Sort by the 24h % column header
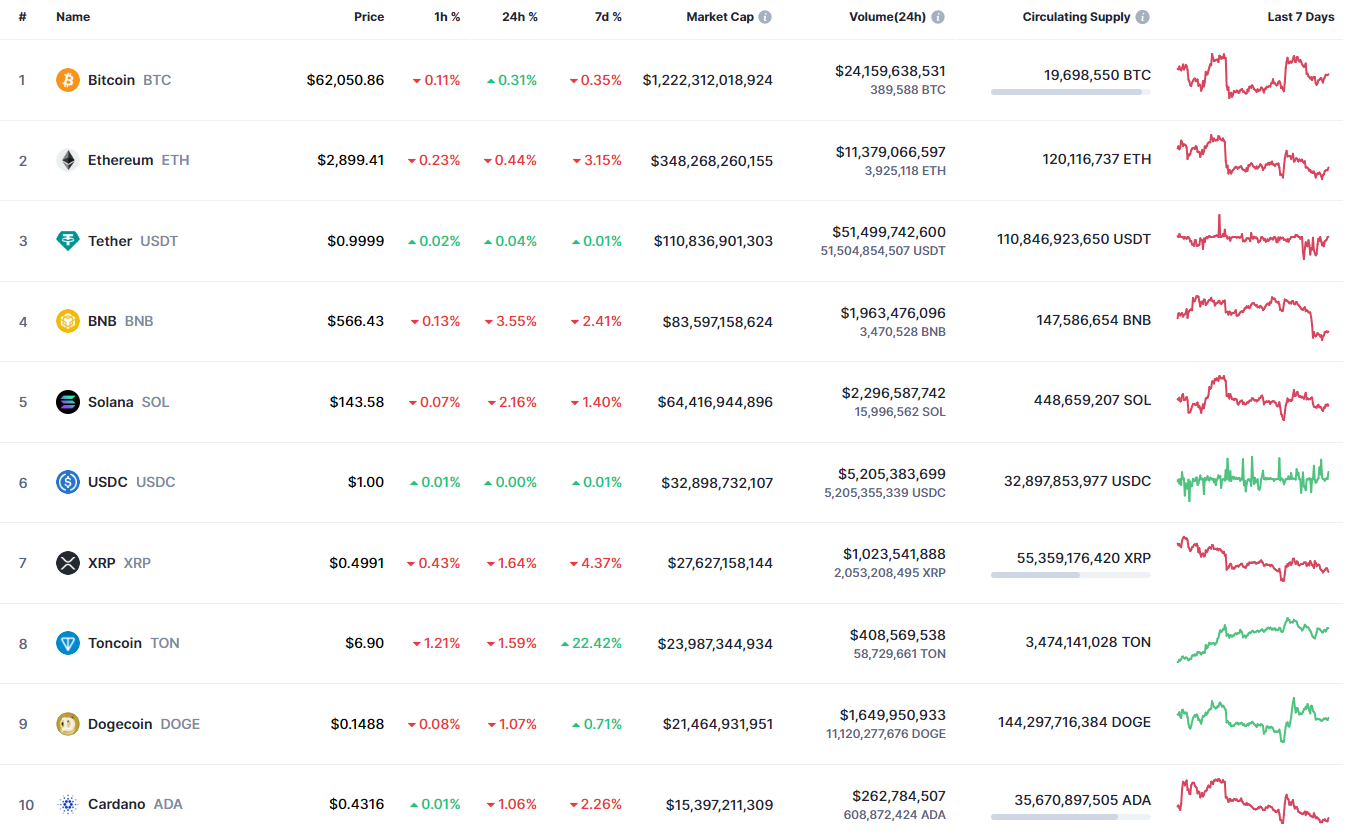 [519, 17]
